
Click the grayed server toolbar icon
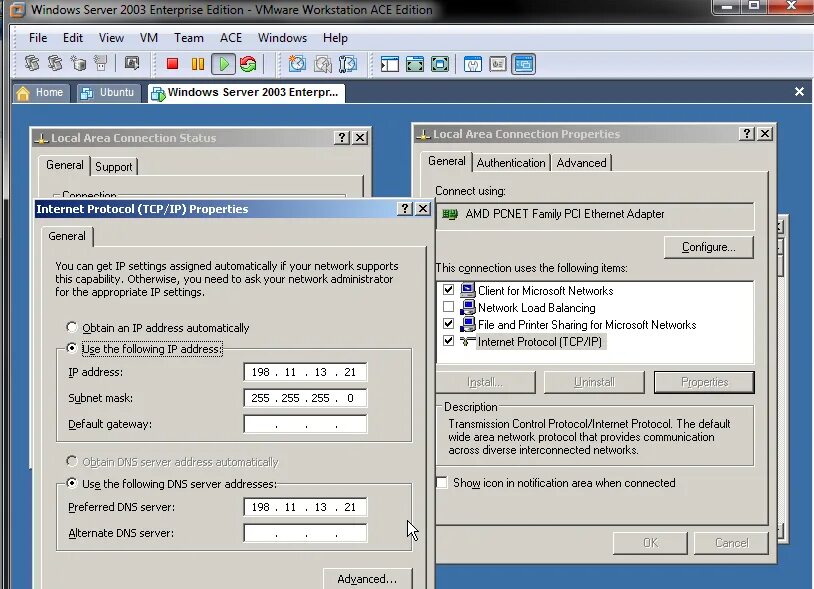101,64
